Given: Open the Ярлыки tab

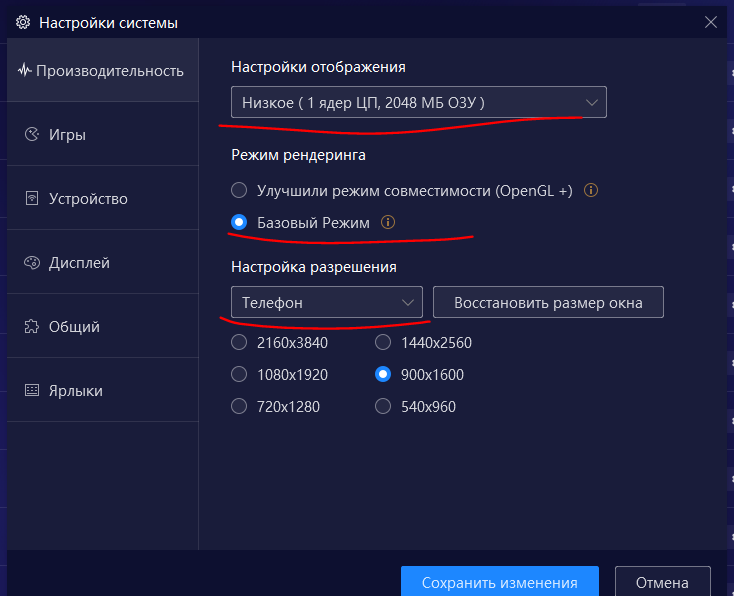Looking at the screenshot, I should click(103, 390).
